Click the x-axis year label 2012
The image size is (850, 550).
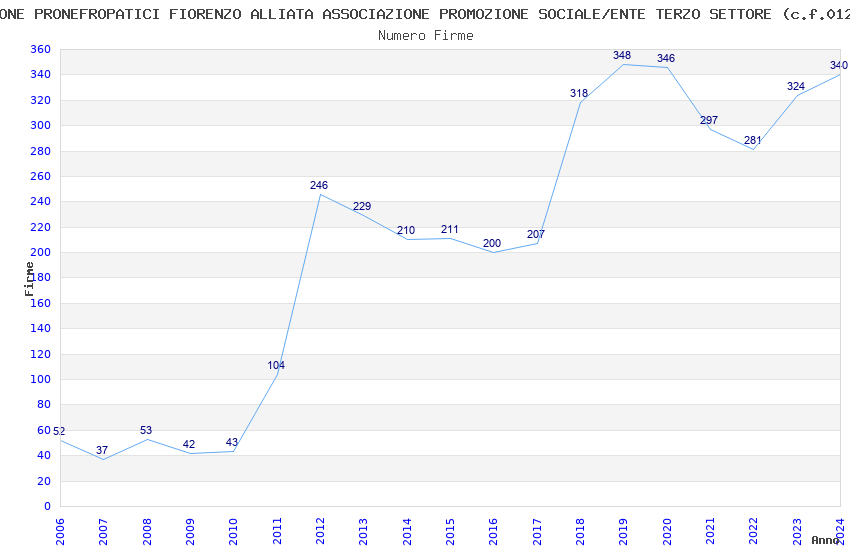(320, 532)
